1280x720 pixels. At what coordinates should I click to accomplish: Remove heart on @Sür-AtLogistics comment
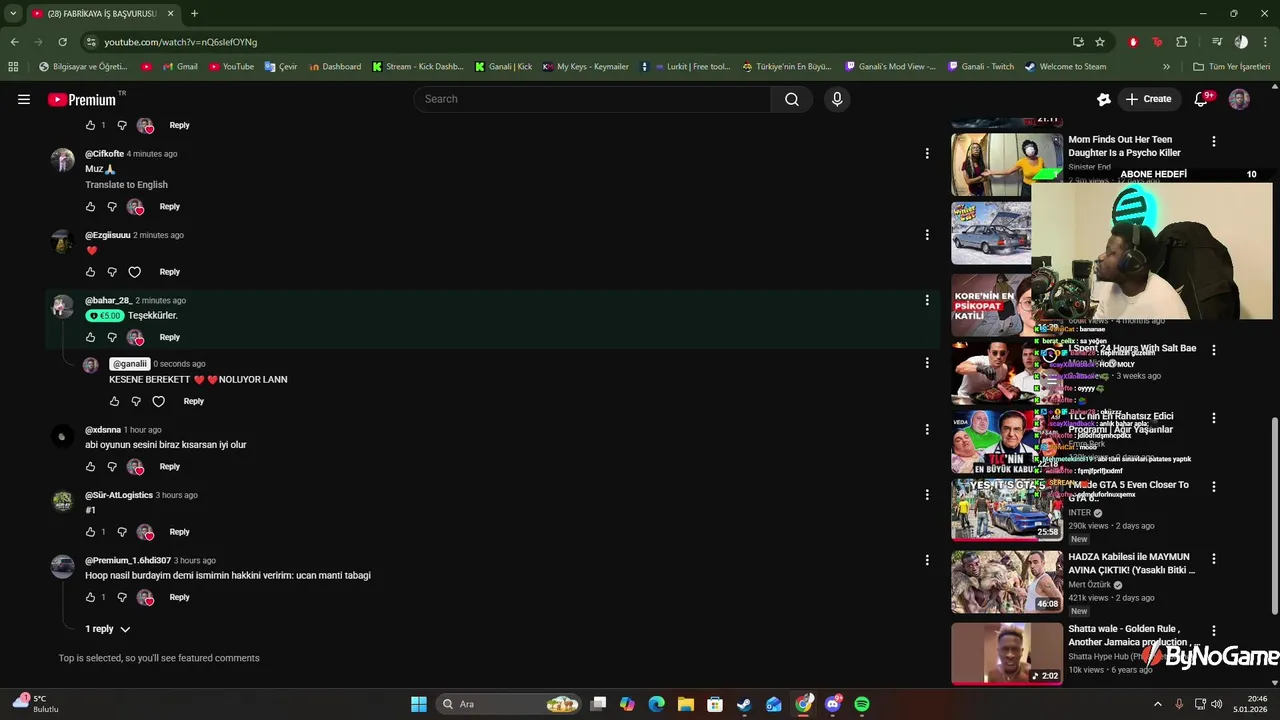point(146,532)
